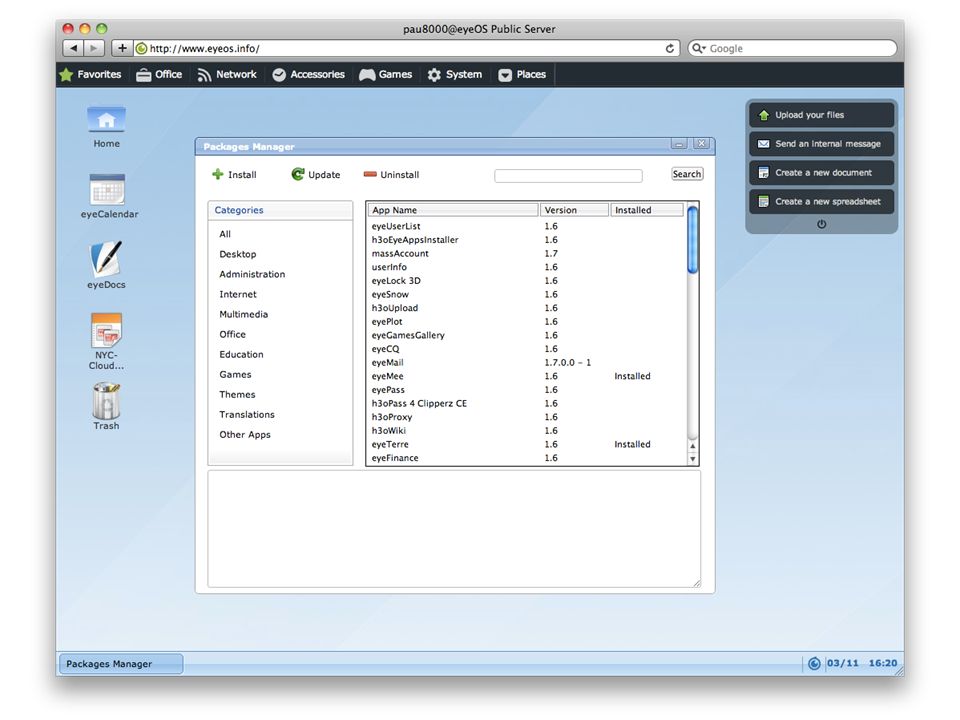This screenshot has height=720, width=960.
Task: Select the Translations category
Action: [247, 414]
